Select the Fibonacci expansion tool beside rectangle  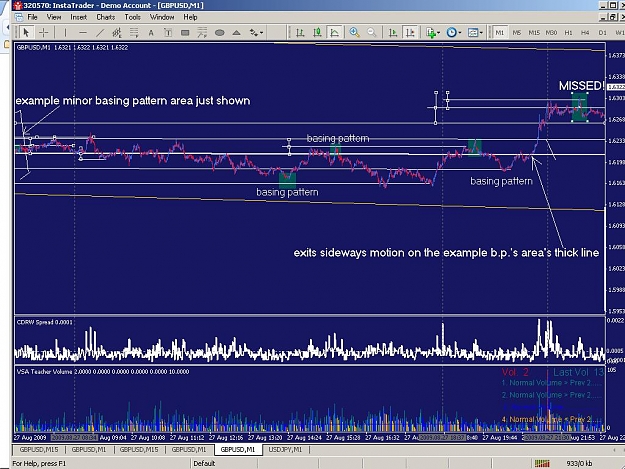[202, 32]
